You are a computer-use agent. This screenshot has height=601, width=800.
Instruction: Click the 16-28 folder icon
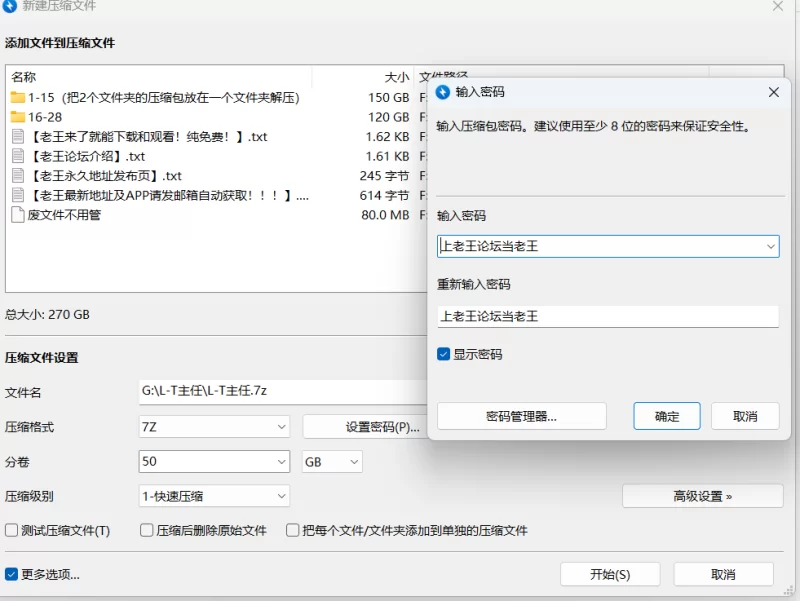point(17,117)
